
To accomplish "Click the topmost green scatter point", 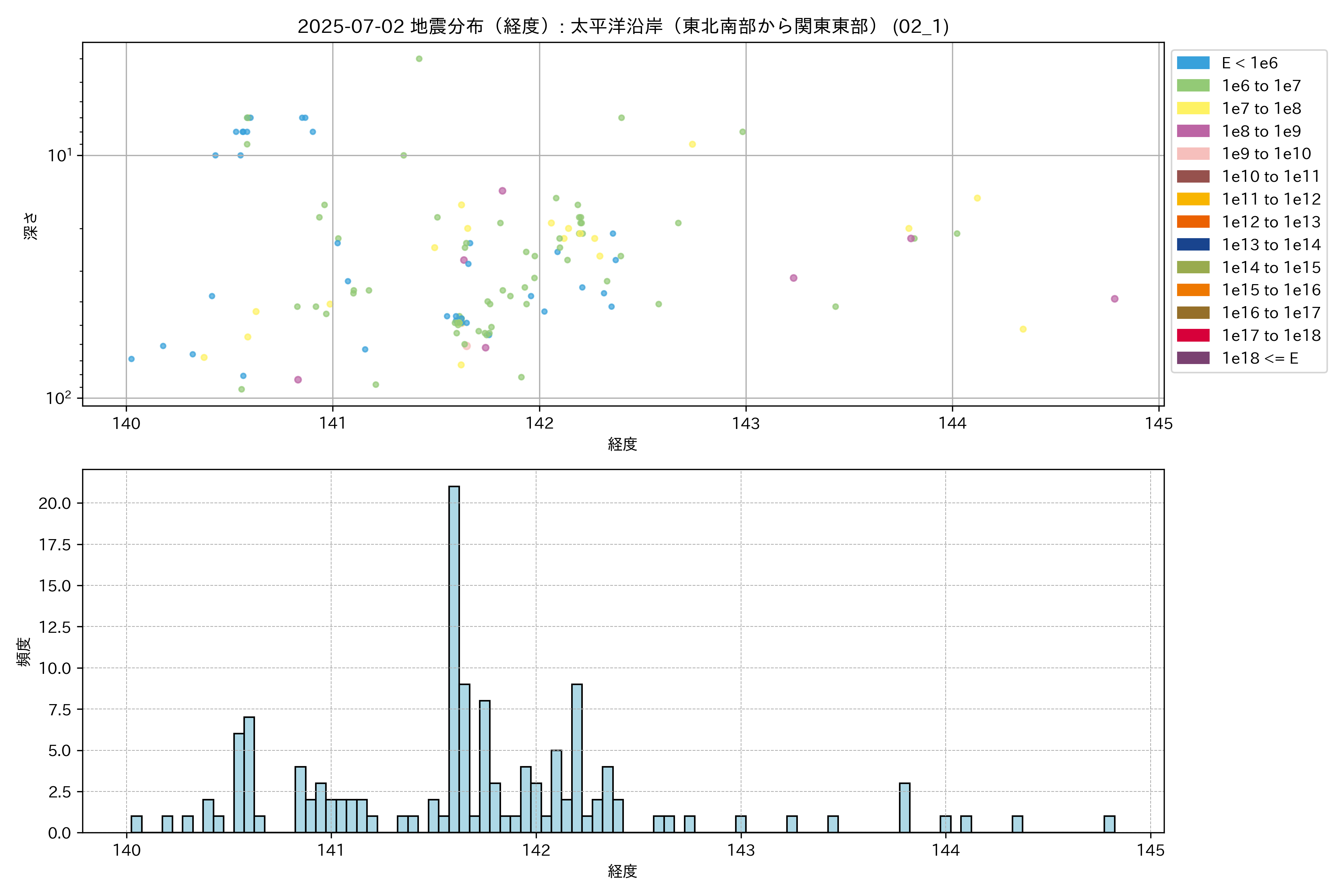I will point(419,59).
